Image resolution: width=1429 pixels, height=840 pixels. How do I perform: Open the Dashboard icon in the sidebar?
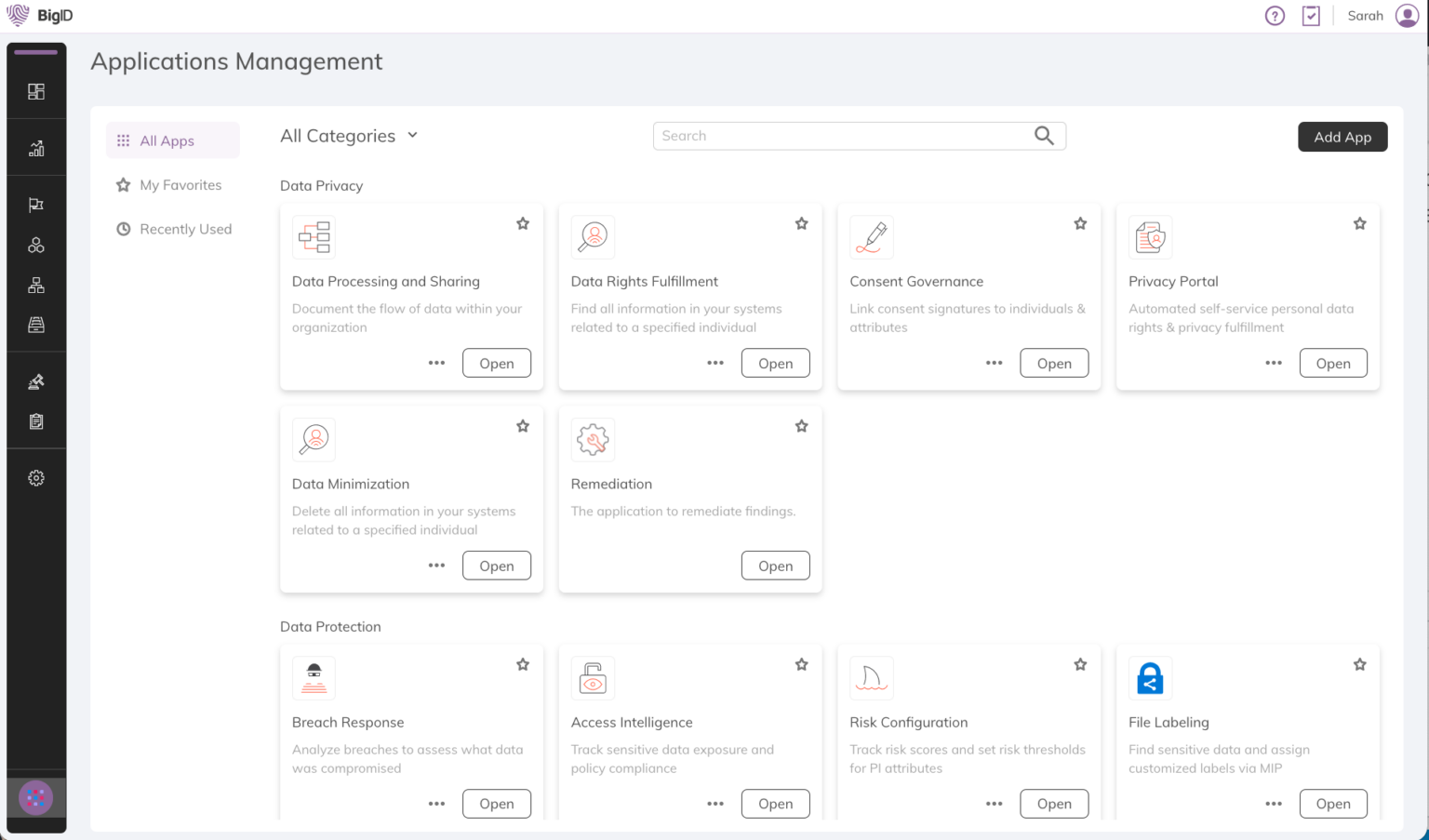click(x=36, y=91)
